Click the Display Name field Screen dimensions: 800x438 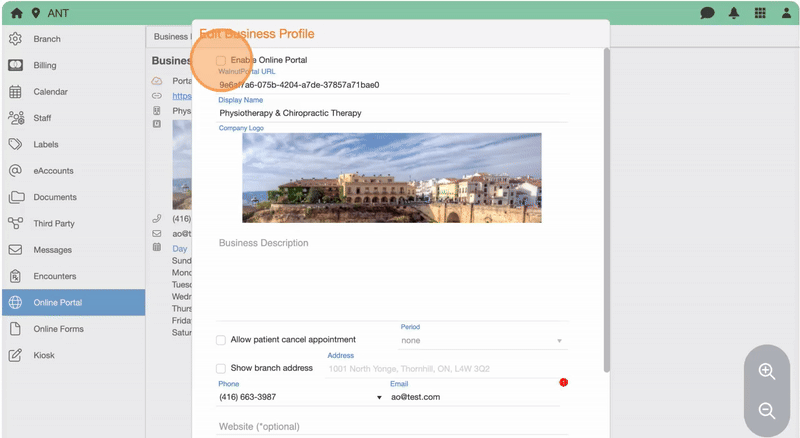[392, 113]
